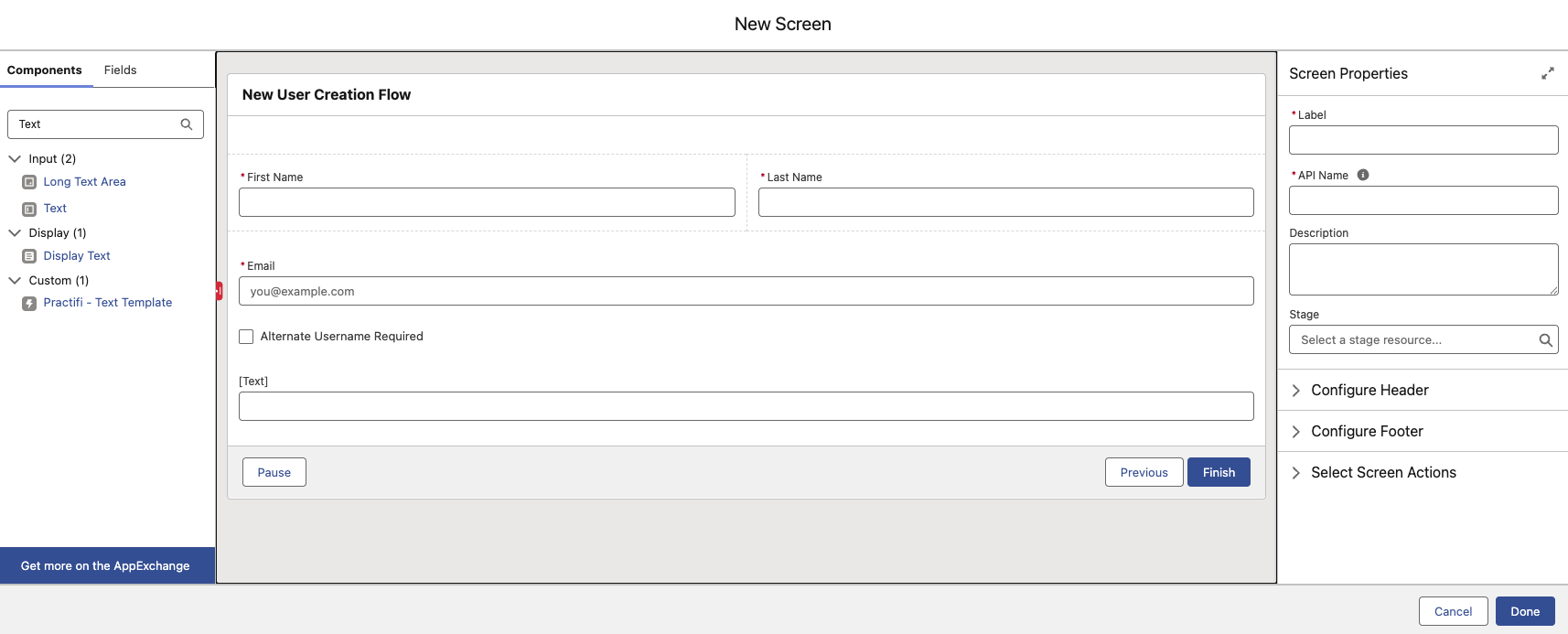Click the Display Text component icon
The height and width of the screenshot is (634, 1568).
click(x=29, y=256)
